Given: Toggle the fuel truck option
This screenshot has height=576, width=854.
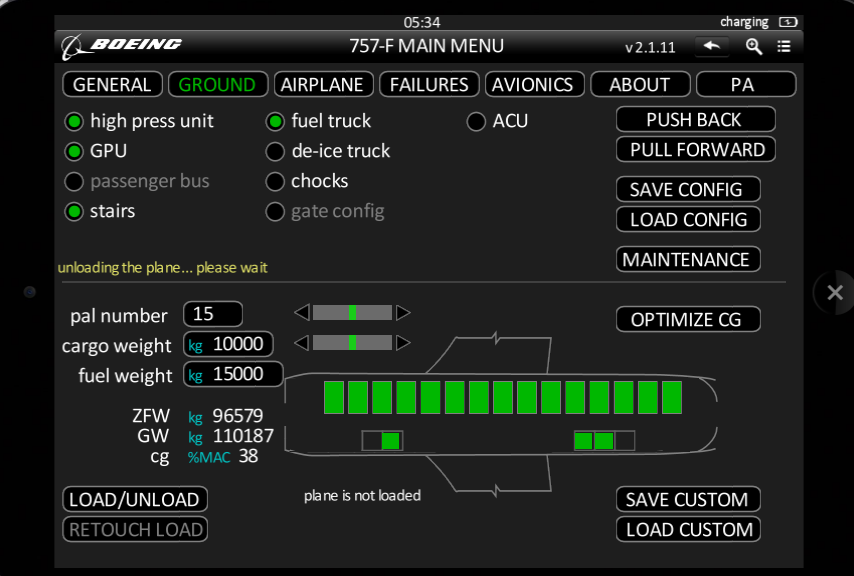Looking at the screenshot, I should tap(275, 121).
